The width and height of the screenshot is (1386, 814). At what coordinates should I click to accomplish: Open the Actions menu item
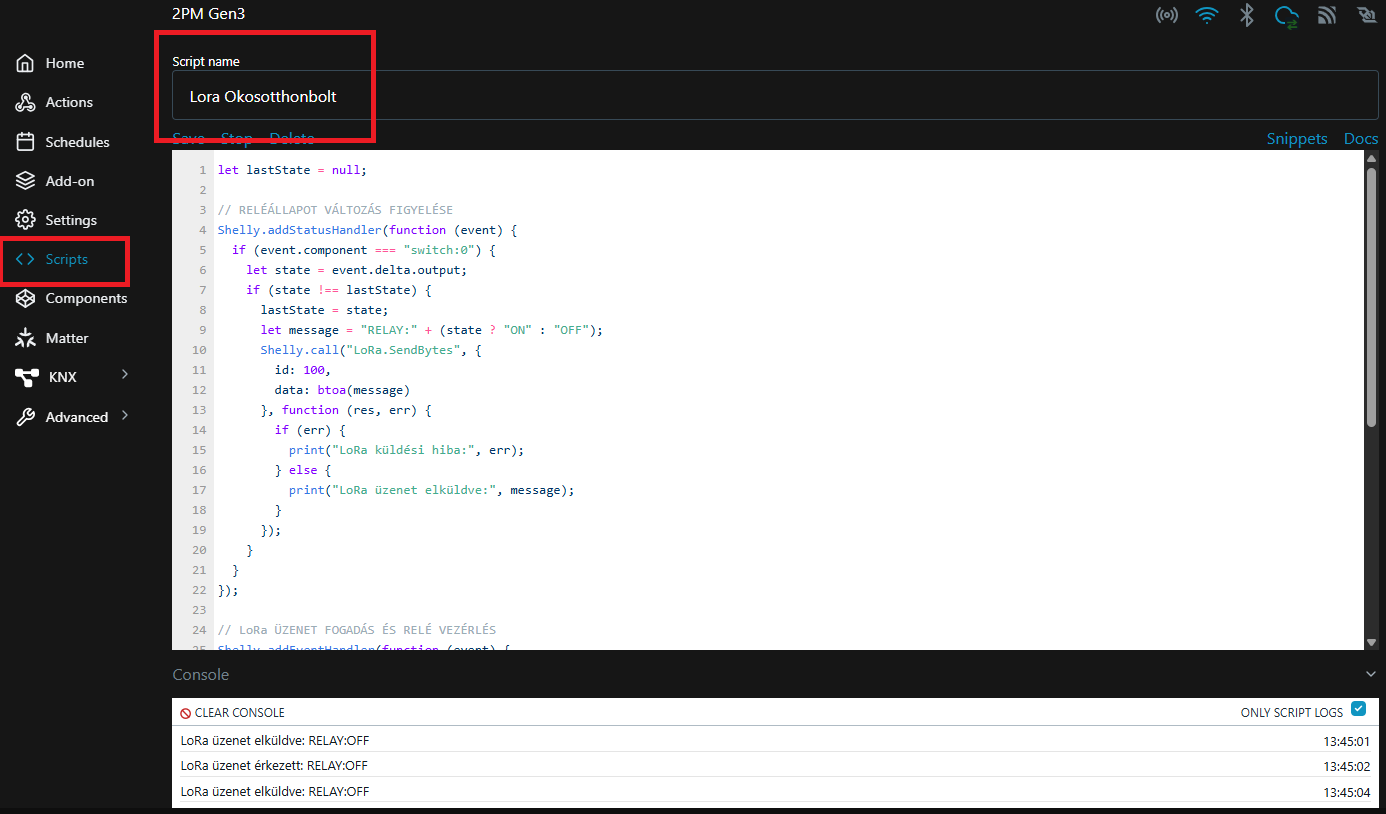coord(69,102)
